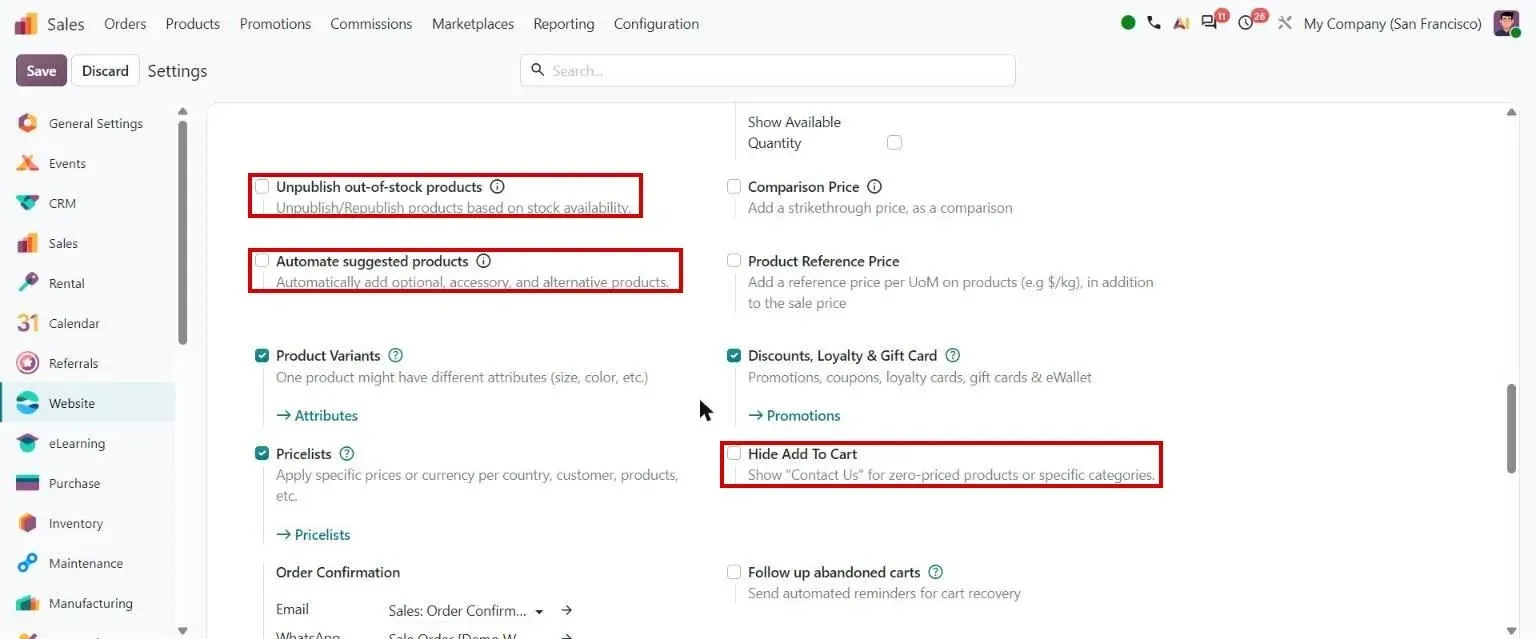This screenshot has width=1536, height=639.
Task: Select the Sales icon in settings sidebar
Action: tap(28, 243)
